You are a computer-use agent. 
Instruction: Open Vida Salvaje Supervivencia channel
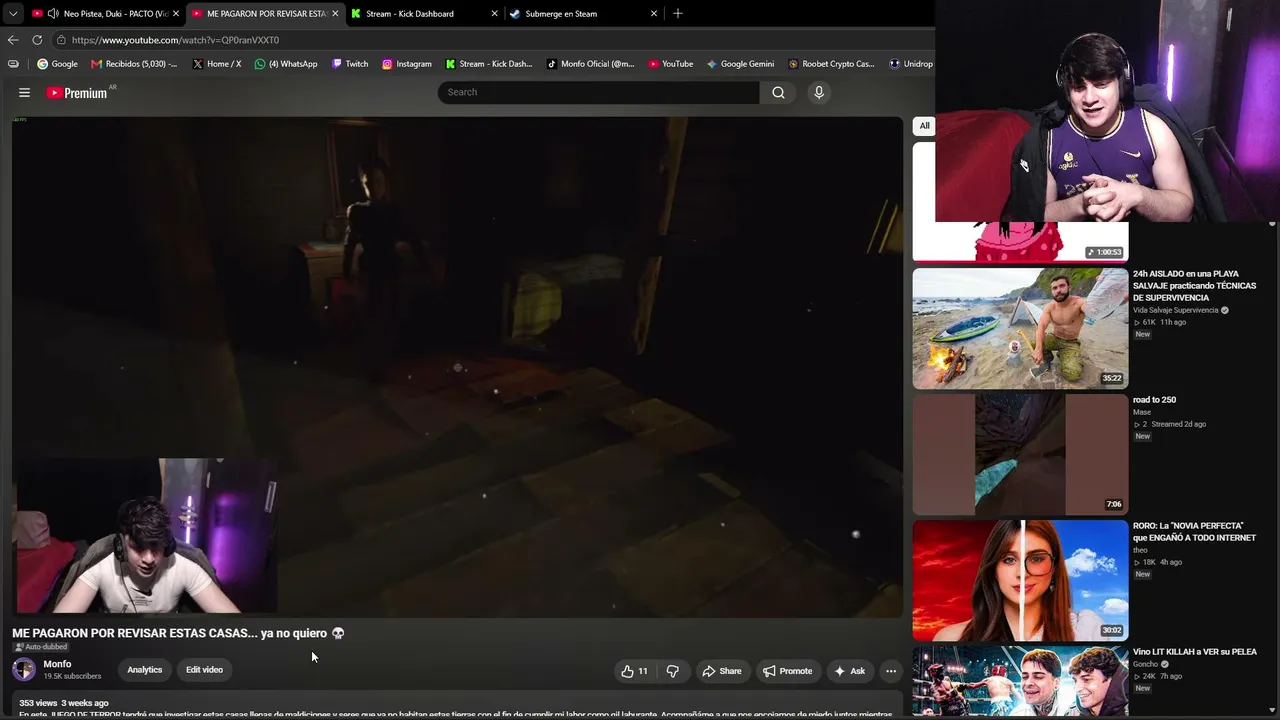tap(1175, 310)
